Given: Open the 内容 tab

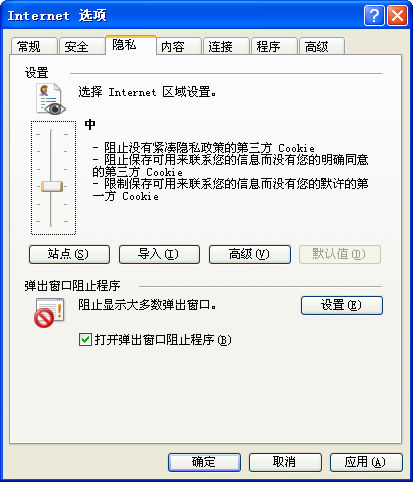Looking at the screenshot, I should [179, 46].
